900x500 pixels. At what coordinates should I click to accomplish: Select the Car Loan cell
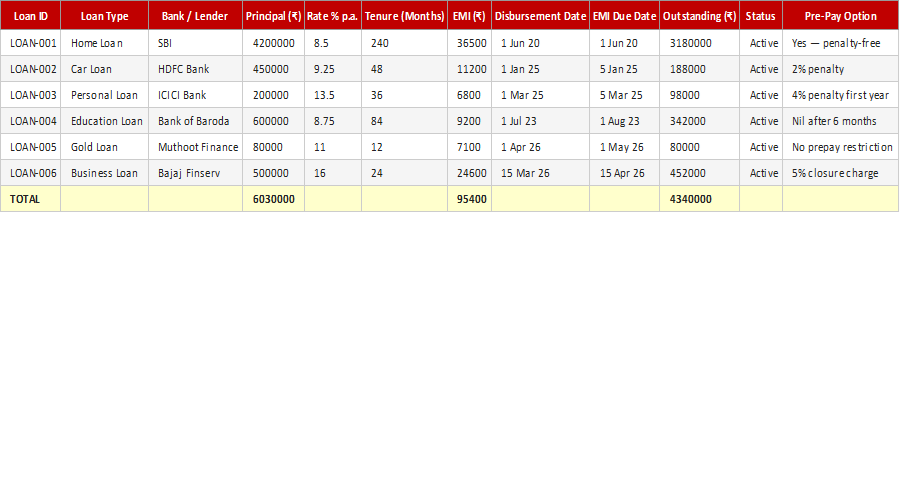pos(104,69)
